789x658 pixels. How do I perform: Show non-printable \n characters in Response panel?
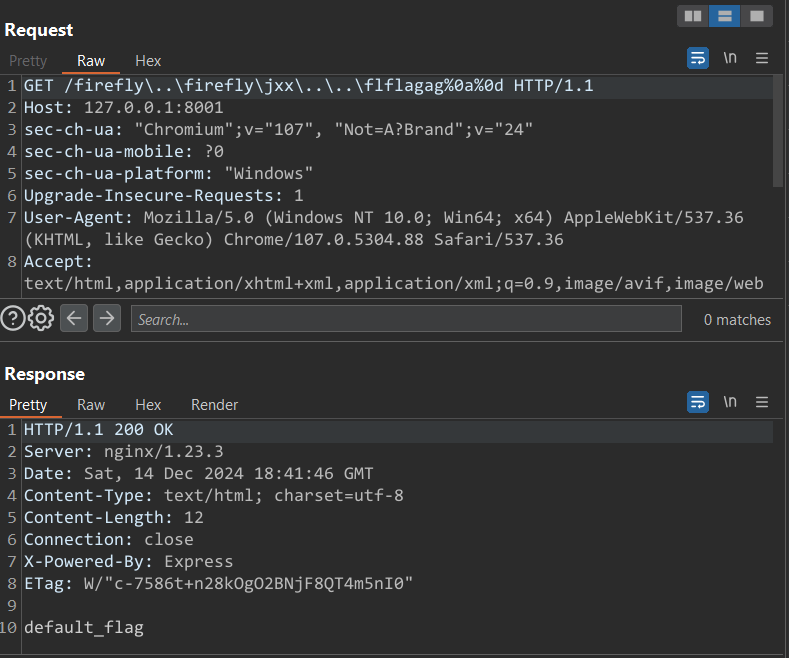[730, 402]
